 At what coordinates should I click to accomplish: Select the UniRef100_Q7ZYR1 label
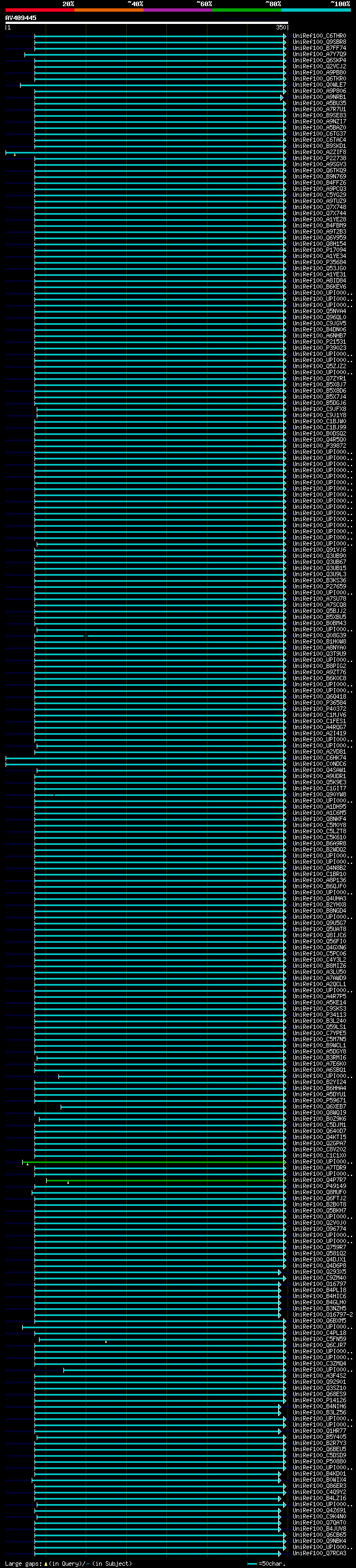tap(319, 379)
